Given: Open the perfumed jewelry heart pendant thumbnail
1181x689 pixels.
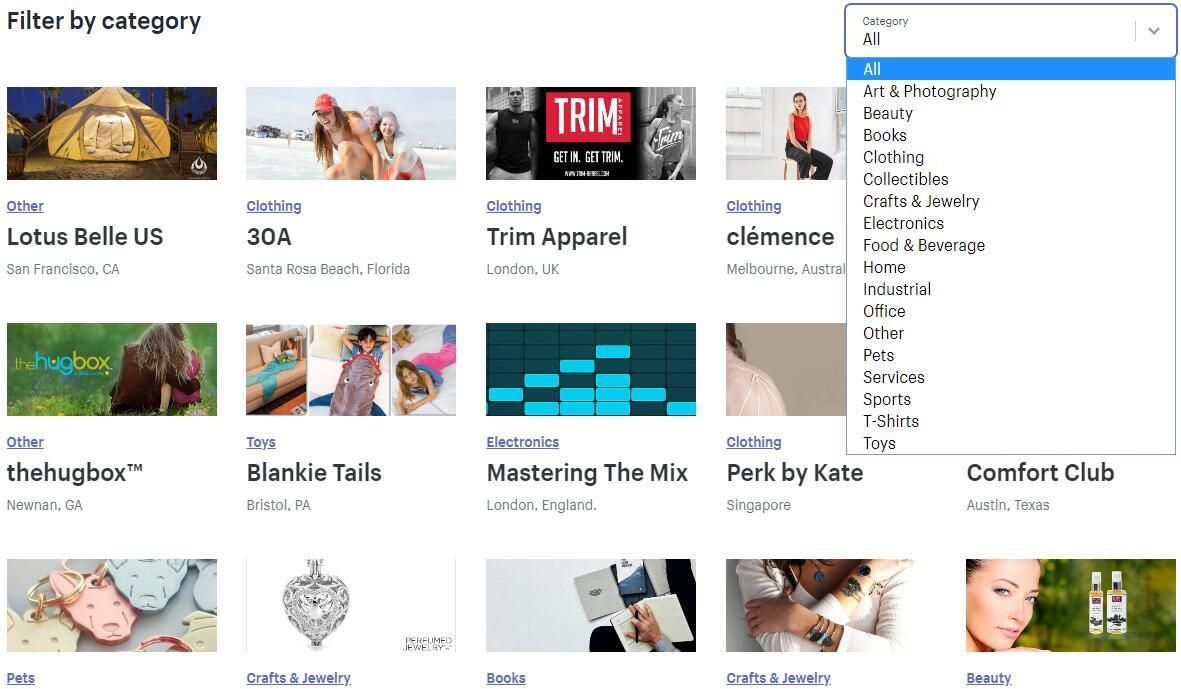Looking at the screenshot, I should point(351,605).
